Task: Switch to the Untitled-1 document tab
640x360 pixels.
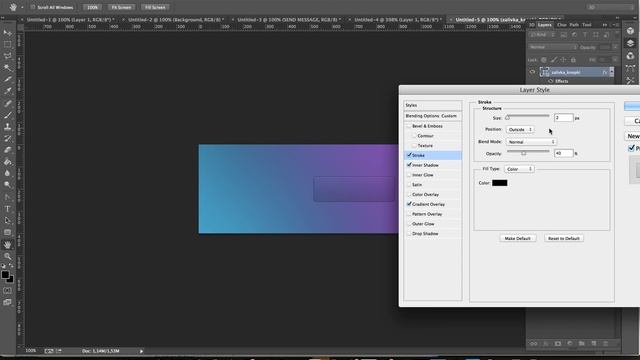Action: (70, 20)
